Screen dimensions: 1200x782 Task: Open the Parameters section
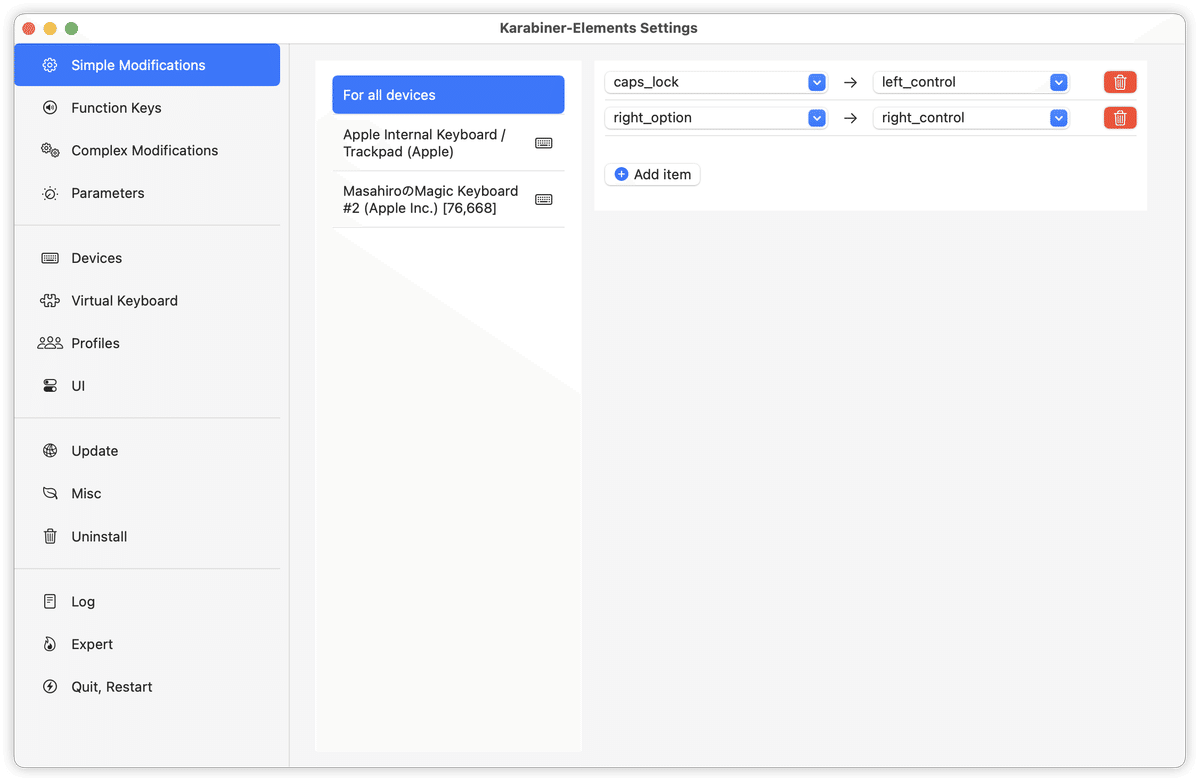(147, 193)
